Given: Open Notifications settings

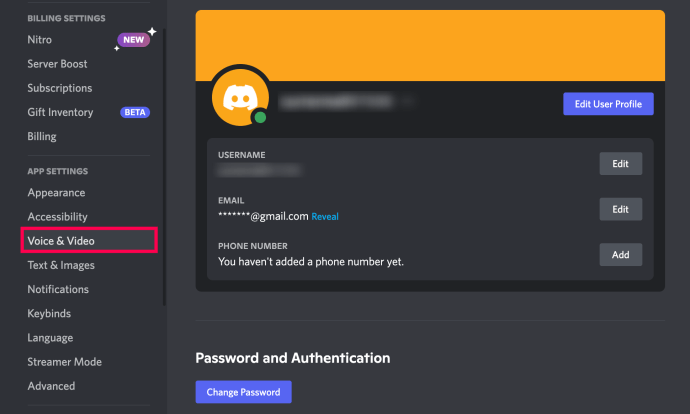Looking at the screenshot, I should point(58,289).
